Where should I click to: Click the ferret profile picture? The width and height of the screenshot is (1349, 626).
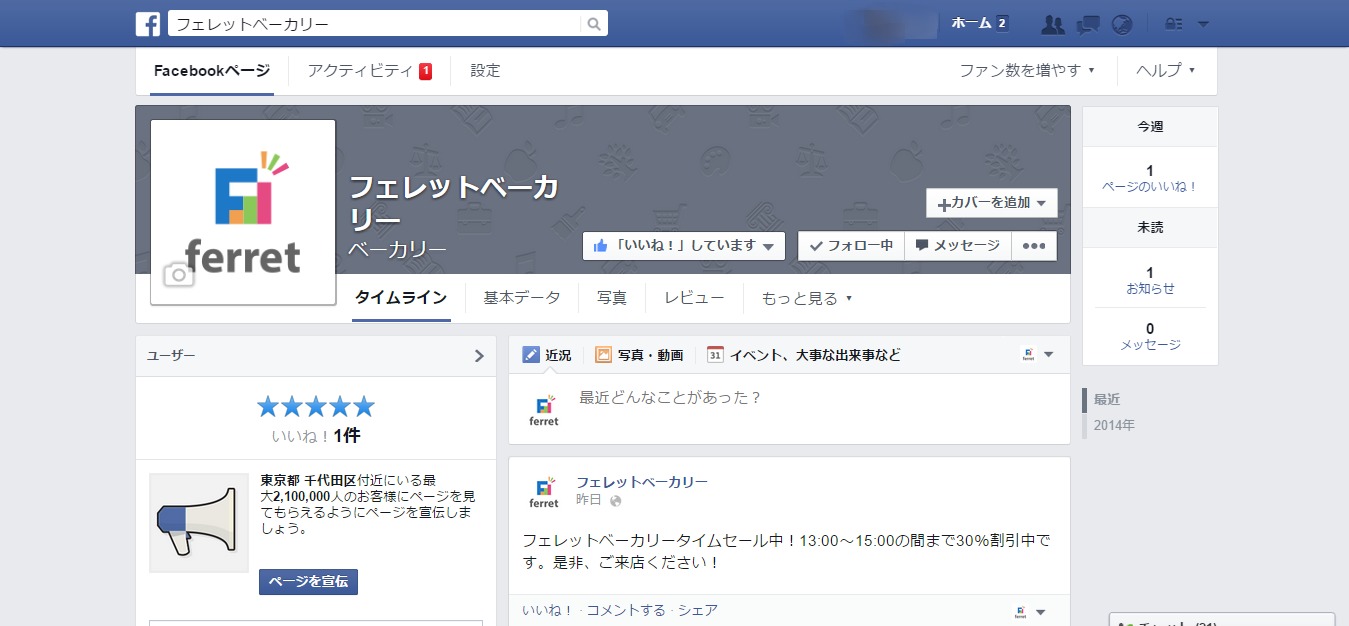(x=243, y=212)
